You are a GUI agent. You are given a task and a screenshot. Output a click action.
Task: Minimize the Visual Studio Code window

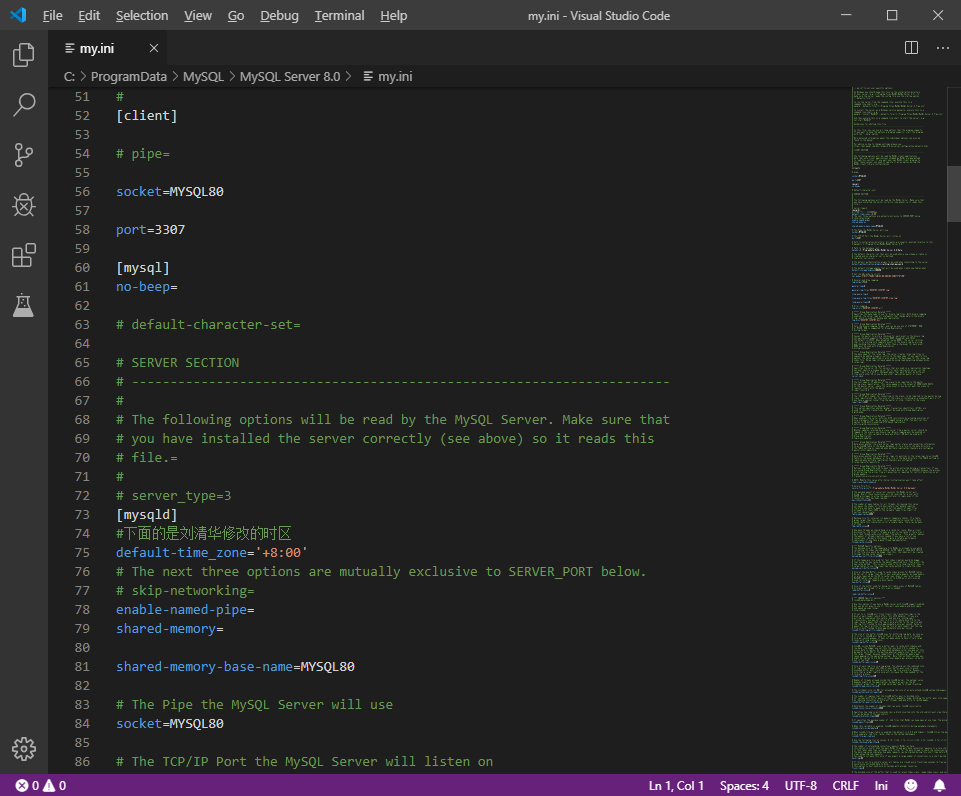click(846, 15)
